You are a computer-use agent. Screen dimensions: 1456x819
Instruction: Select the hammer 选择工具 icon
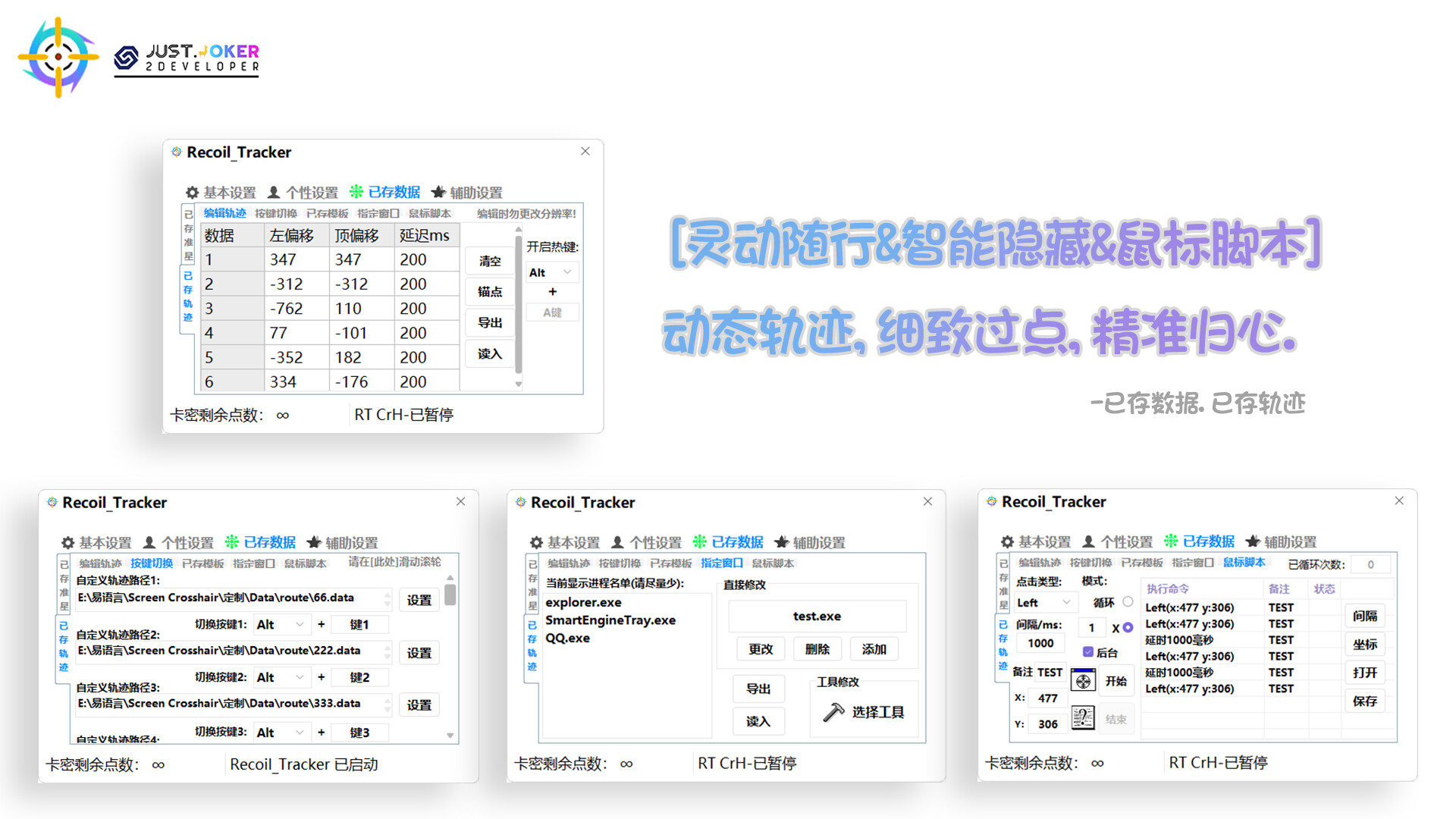pos(835,711)
